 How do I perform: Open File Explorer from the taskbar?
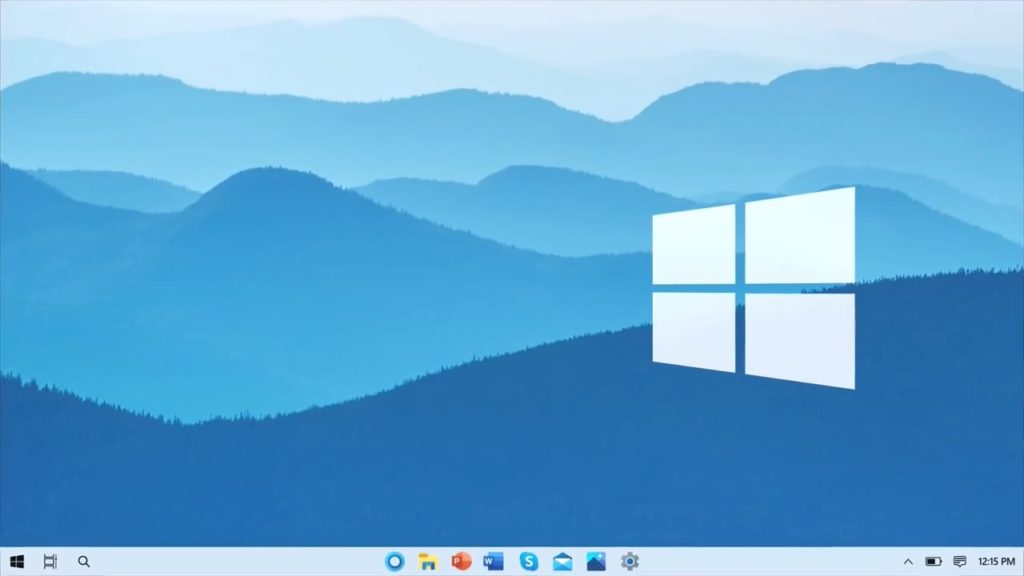(x=428, y=561)
